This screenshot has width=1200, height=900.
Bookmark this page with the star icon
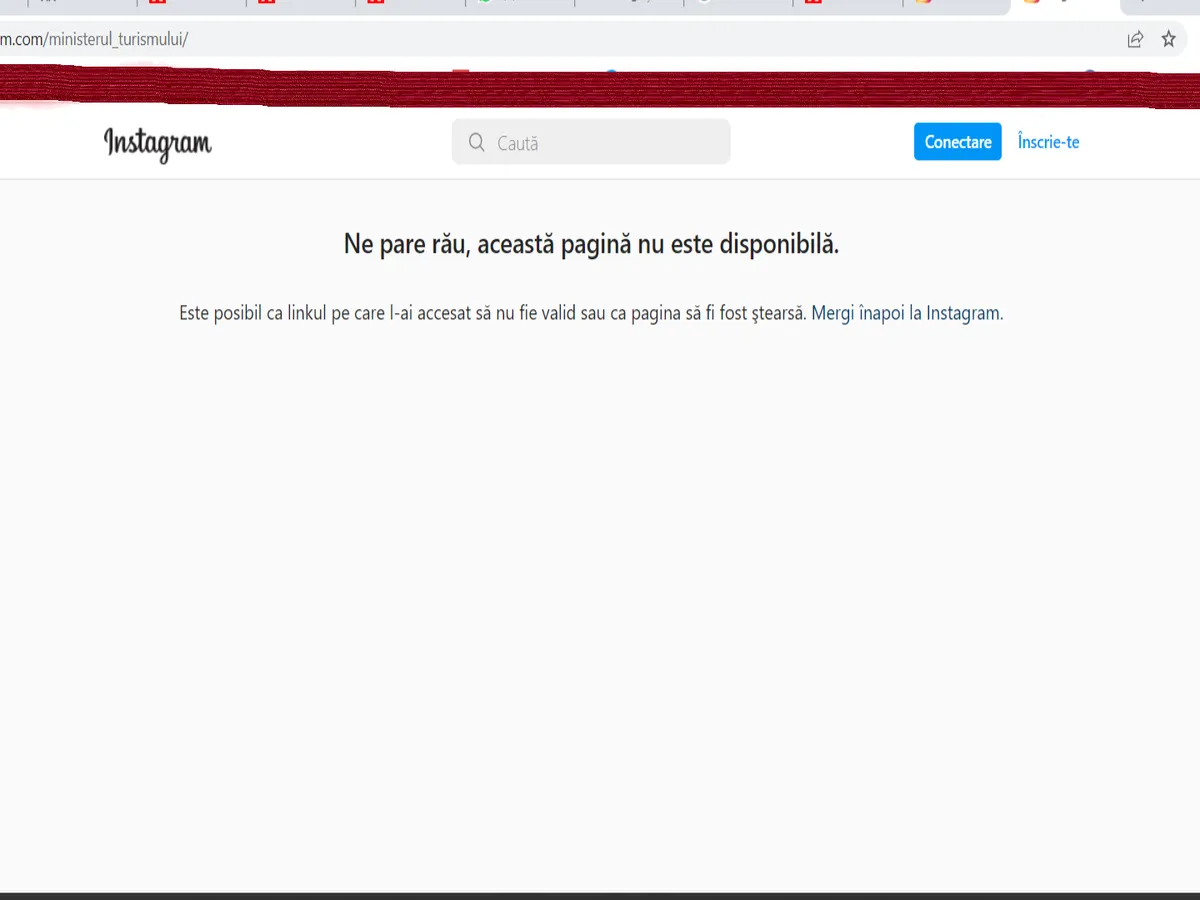[1168, 40]
